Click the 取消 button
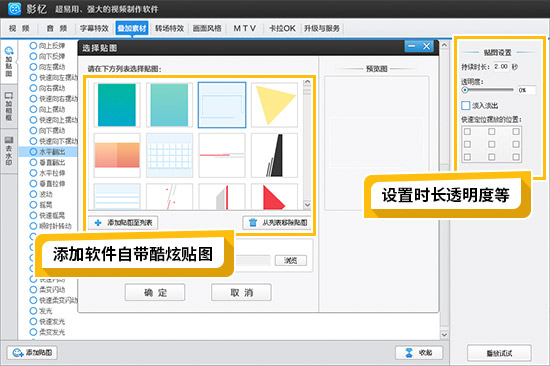This screenshot has height=366, width=550. 241,292
